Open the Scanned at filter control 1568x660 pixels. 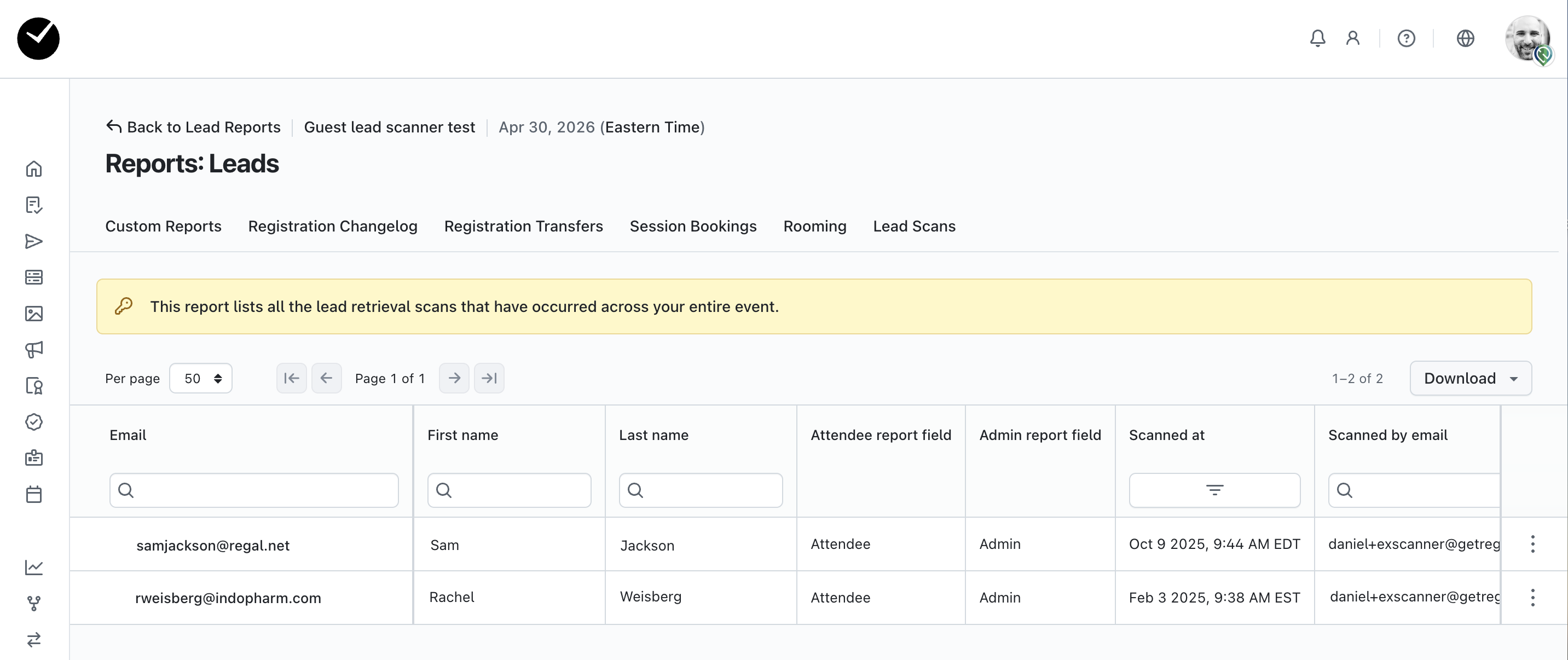click(x=1214, y=490)
